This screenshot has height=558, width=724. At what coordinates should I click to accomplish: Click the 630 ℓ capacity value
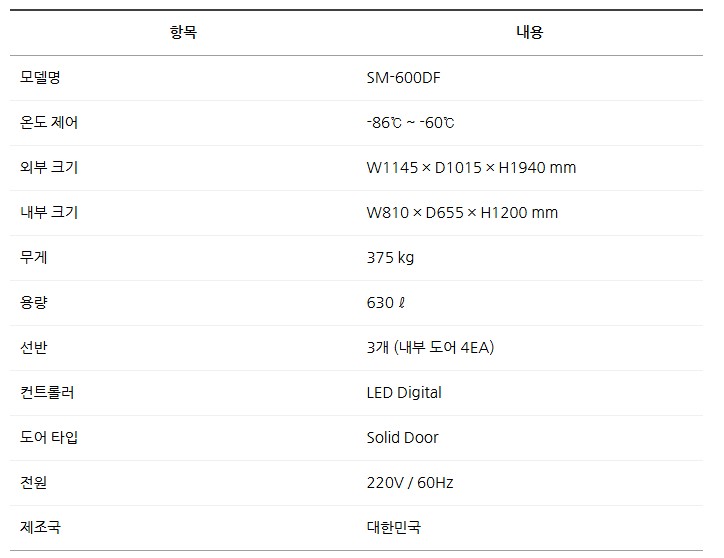click(386, 302)
